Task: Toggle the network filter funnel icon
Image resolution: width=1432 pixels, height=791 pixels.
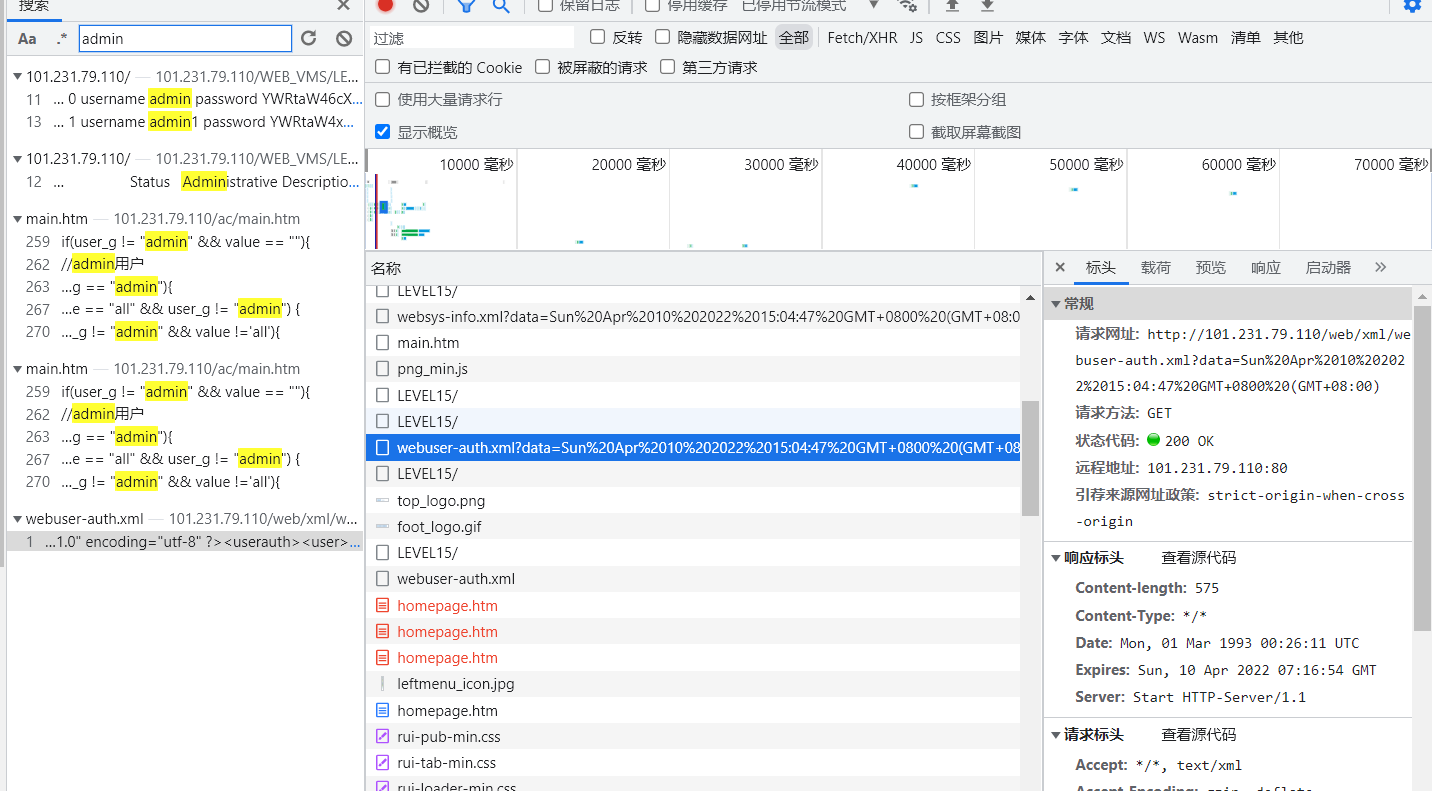Action: tap(466, 5)
